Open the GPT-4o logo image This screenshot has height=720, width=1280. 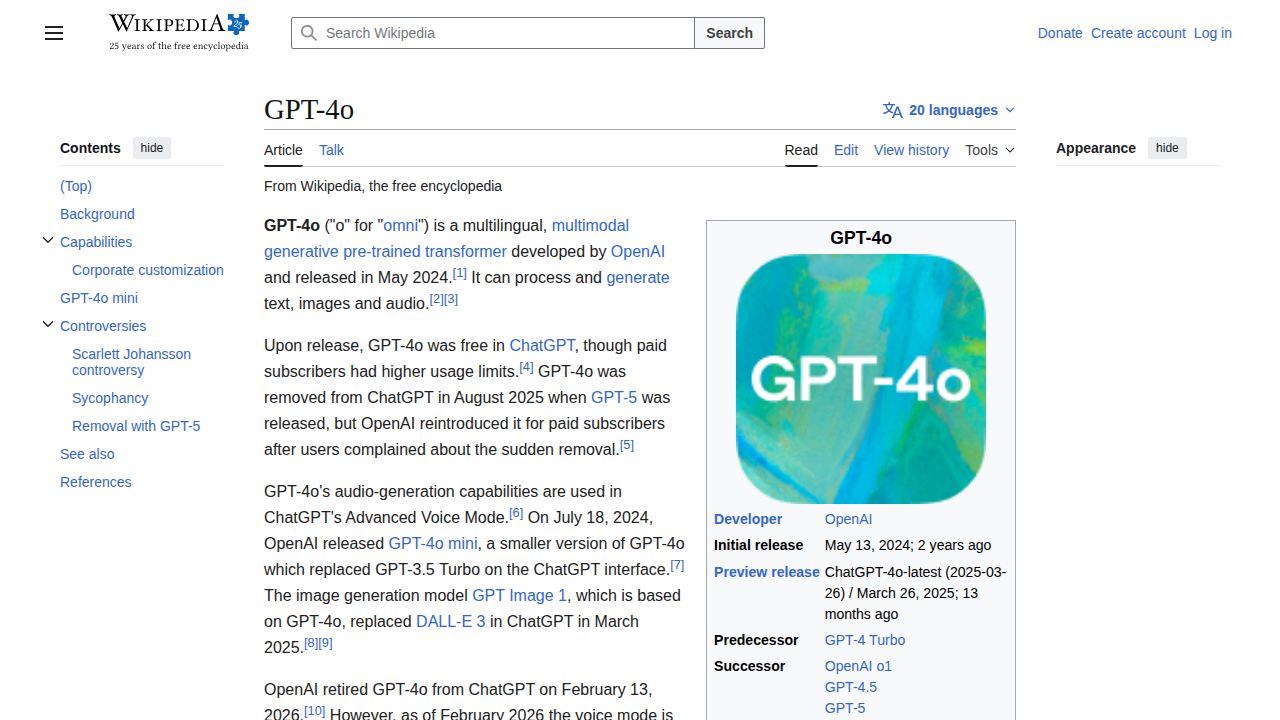(x=861, y=379)
